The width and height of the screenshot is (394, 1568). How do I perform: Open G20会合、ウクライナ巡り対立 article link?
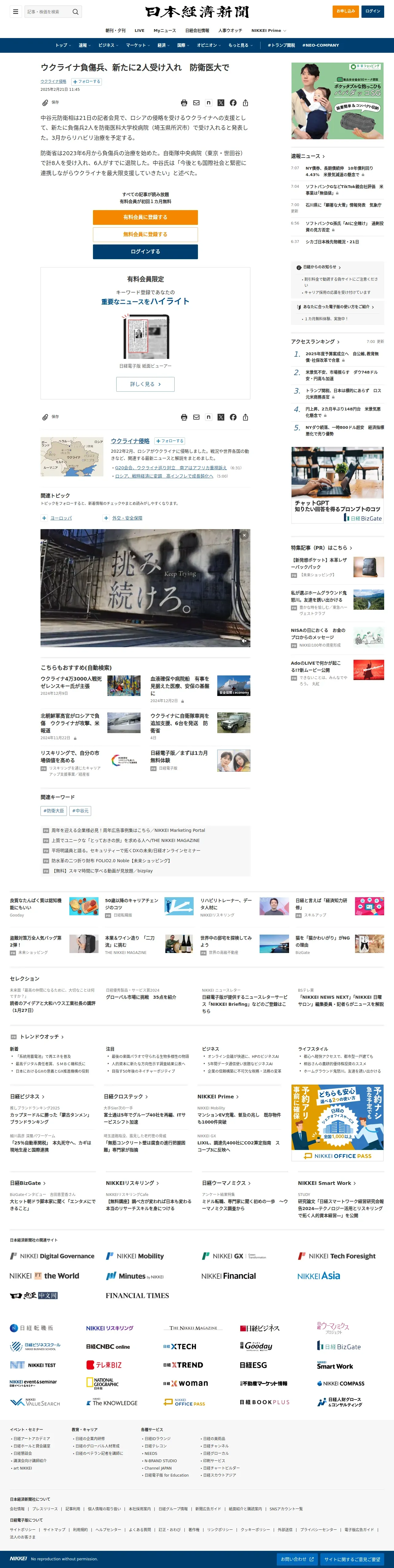(x=171, y=468)
